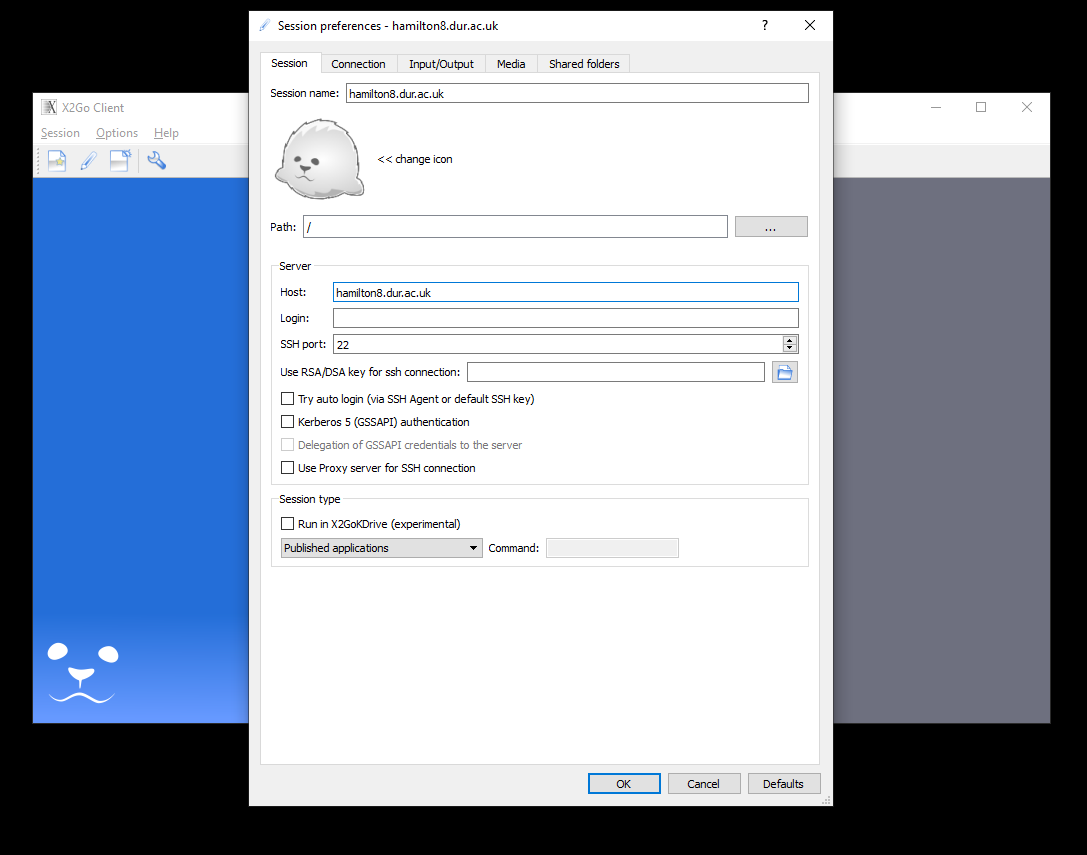Toggle Run in X2GoKDrive (experimental)
Viewport: 1087px width, 855px height.
click(287, 524)
